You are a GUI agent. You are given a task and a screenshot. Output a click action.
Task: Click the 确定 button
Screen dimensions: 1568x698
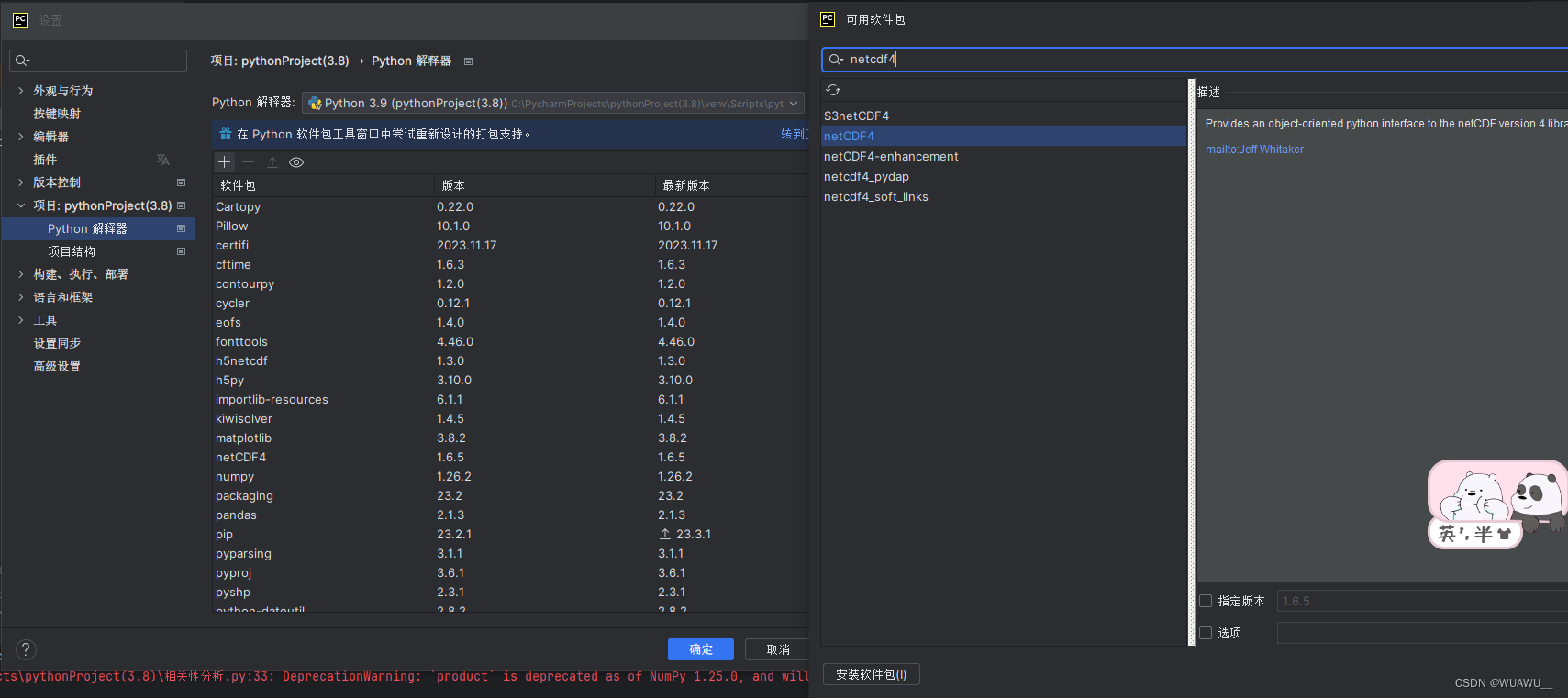tap(701, 649)
